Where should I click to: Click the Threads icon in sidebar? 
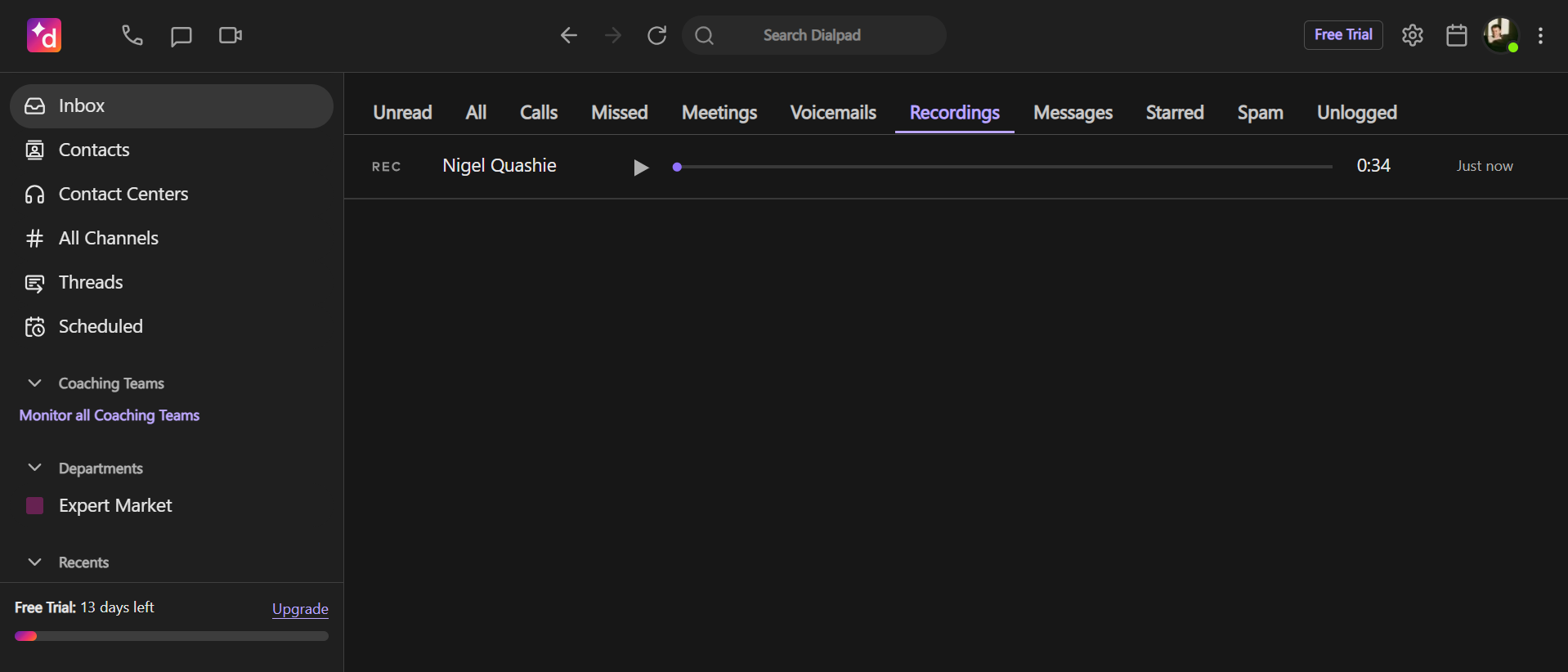34,283
